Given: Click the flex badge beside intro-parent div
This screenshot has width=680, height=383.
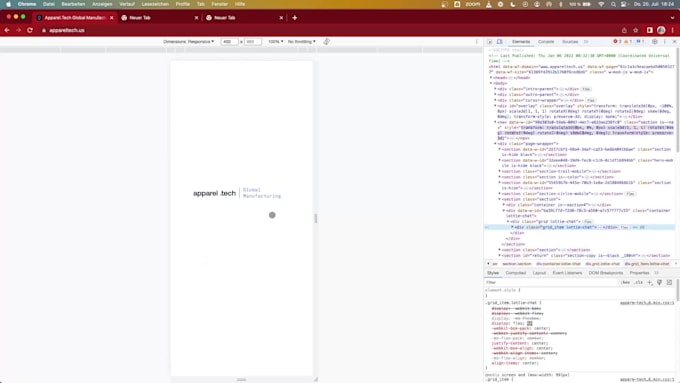Looking at the screenshot, I should pyautogui.click(x=586, y=89).
